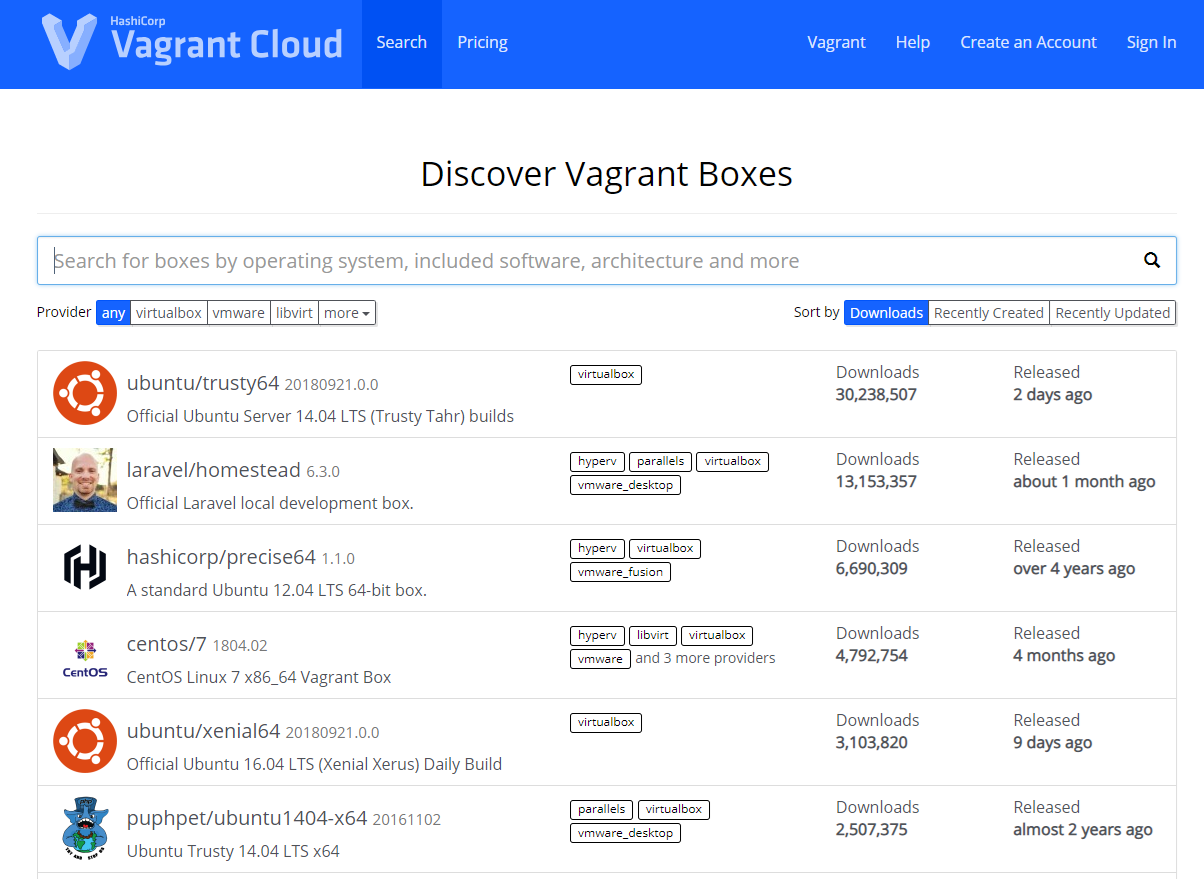1204x879 pixels.
Task: Click the magnifying glass search icon
Action: click(x=1152, y=261)
